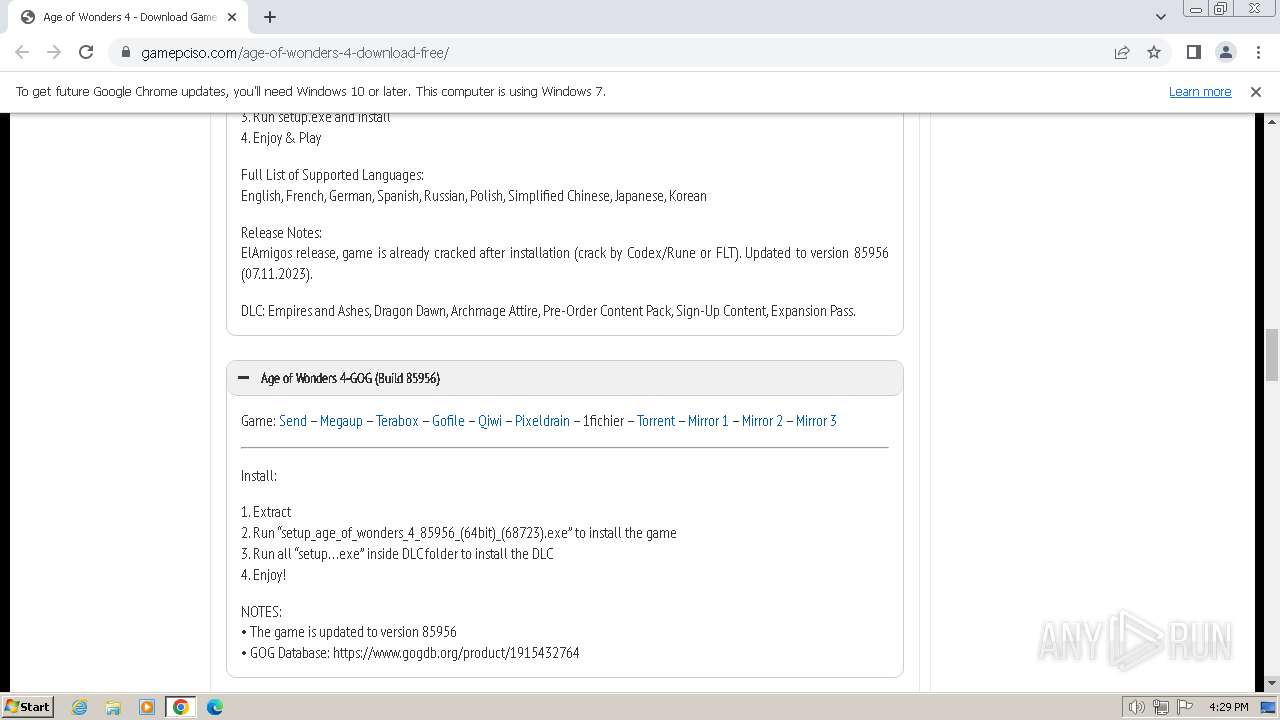Open the Mirror 3 link
This screenshot has height=720, width=1280.
pos(816,420)
